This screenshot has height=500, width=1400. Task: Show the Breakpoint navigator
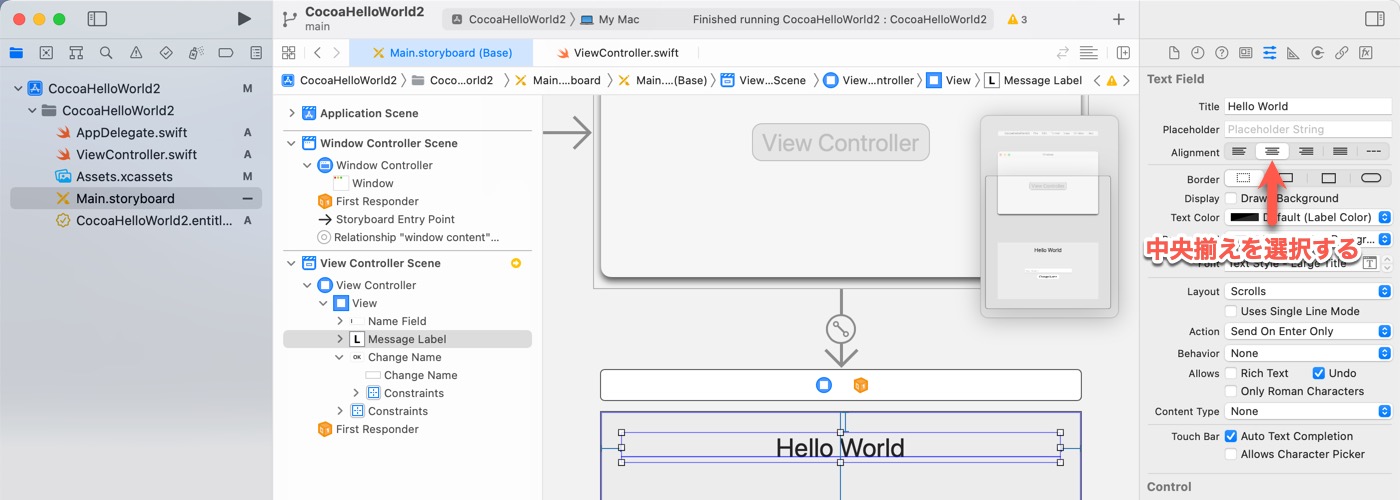(x=226, y=53)
